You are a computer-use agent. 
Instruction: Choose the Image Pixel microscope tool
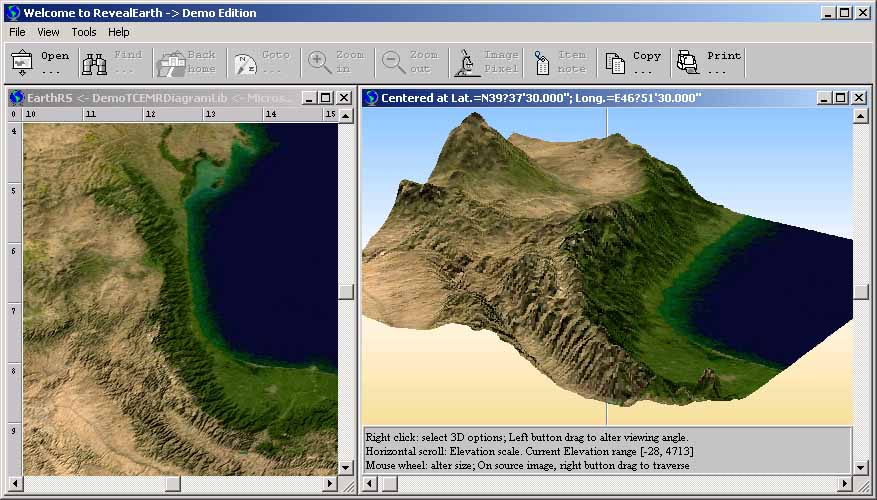click(x=467, y=63)
